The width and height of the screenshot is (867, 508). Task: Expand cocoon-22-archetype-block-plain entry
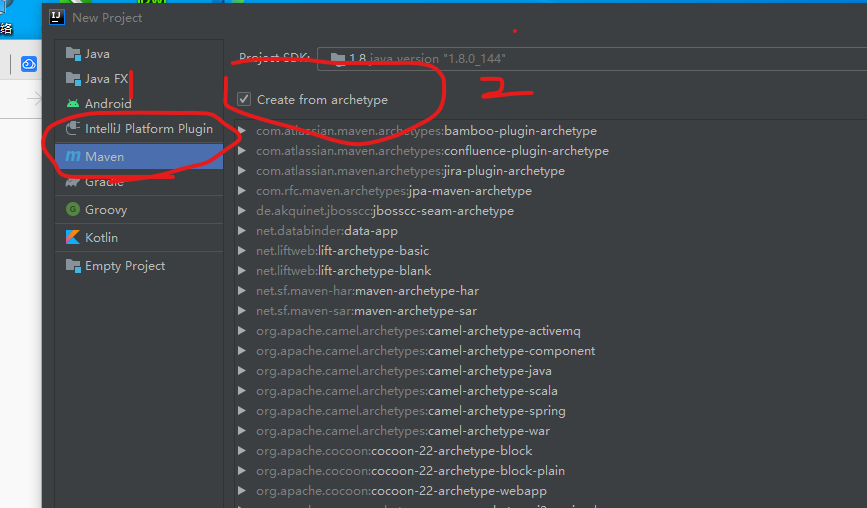pyautogui.click(x=242, y=470)
